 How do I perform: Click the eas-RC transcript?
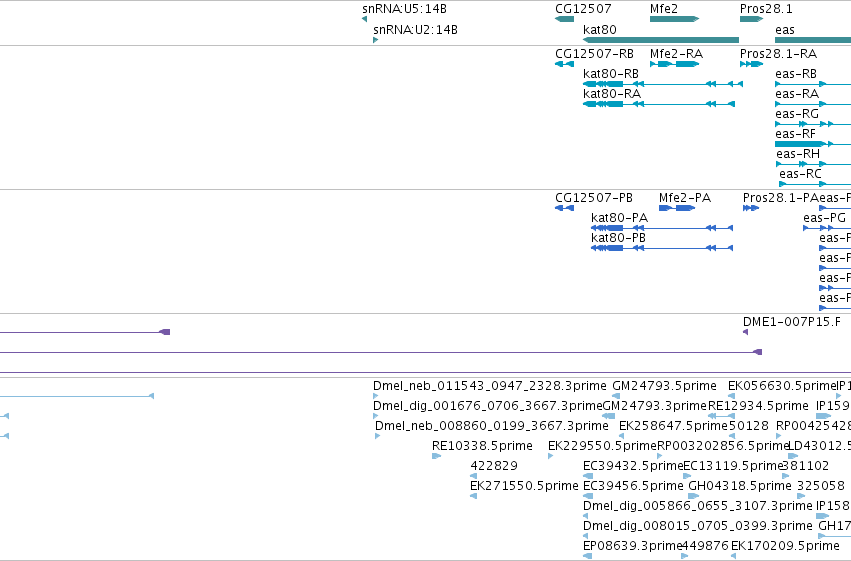click(815, 184)
